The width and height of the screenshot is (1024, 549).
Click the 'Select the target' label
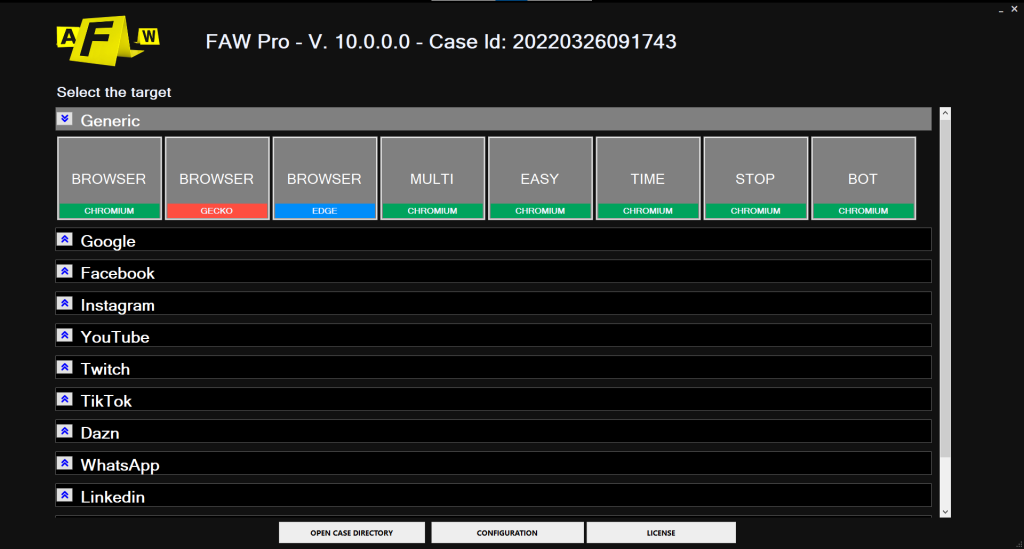coord(114,92)
